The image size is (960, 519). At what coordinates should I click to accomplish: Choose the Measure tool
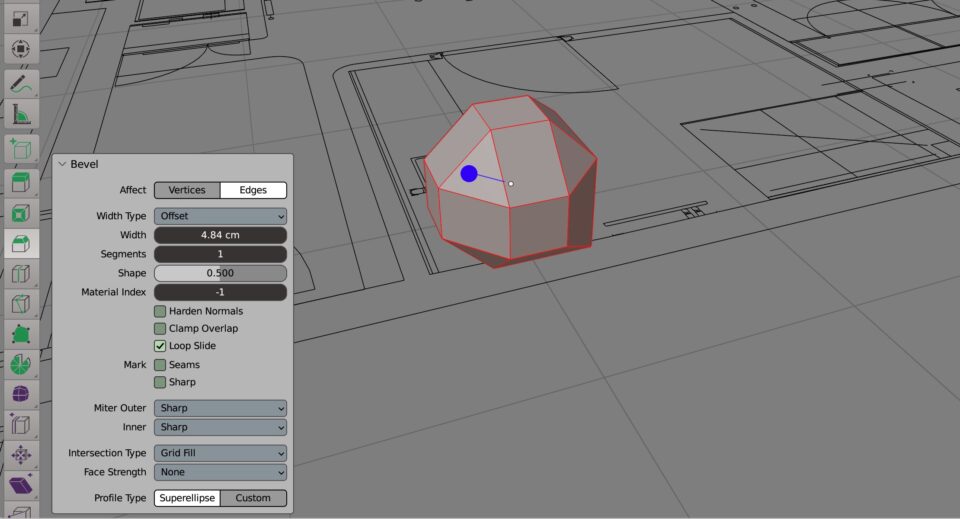click(x=20, y=115)
